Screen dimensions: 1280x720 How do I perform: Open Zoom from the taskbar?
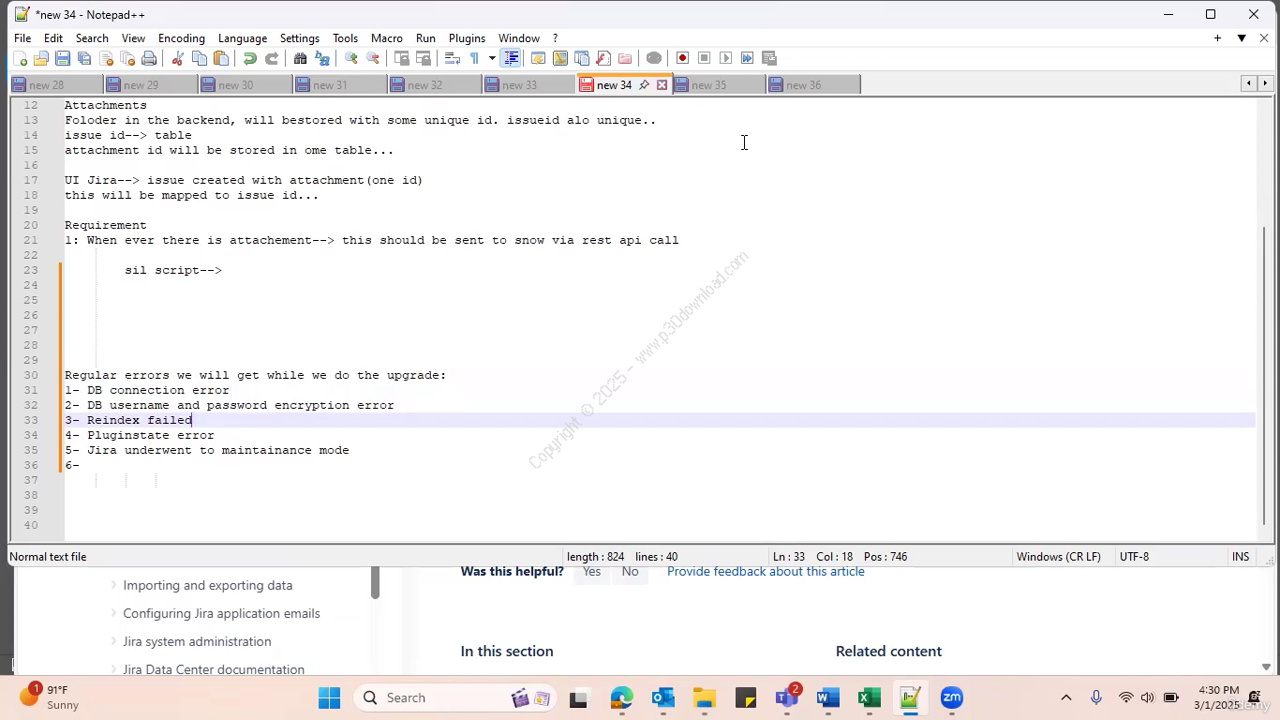(x=951, y=698)
